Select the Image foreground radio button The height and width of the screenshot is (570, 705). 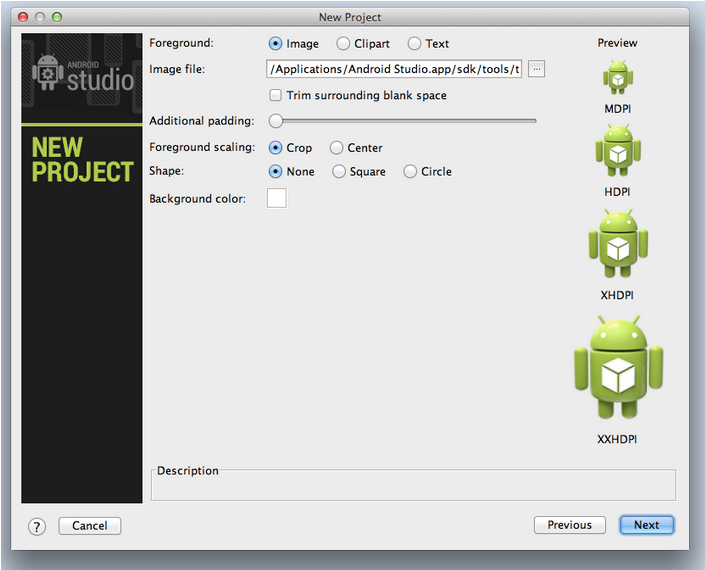[x=276, y=44]
